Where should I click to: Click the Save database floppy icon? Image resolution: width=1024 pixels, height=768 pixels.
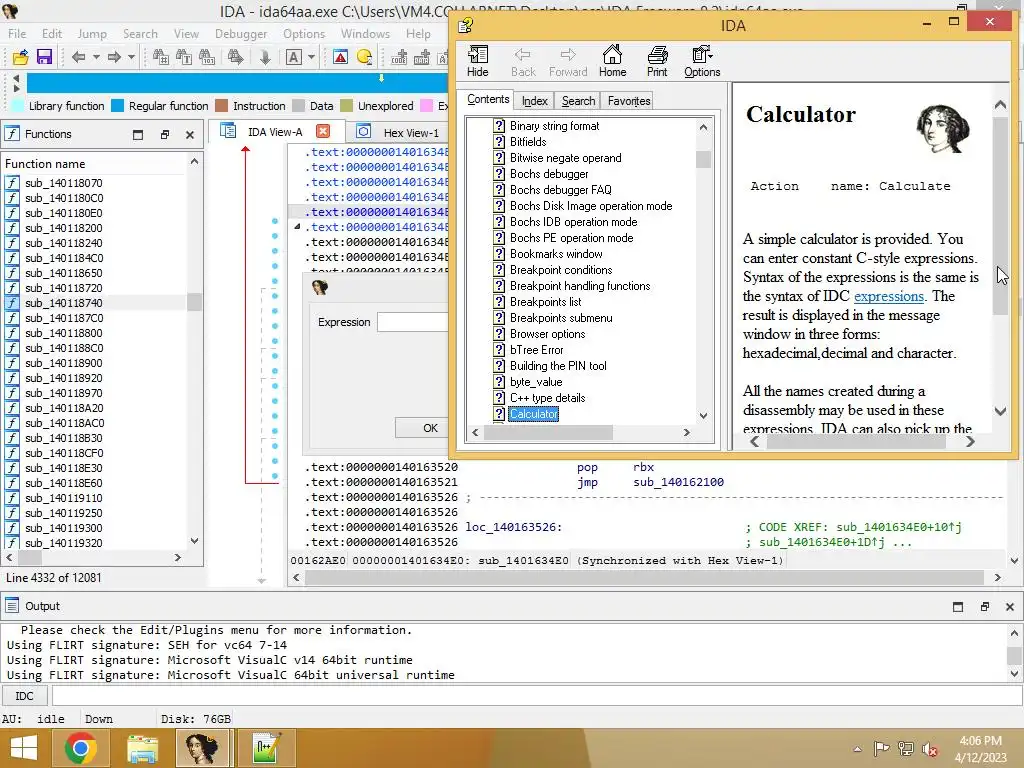click(x=44, y=57)
